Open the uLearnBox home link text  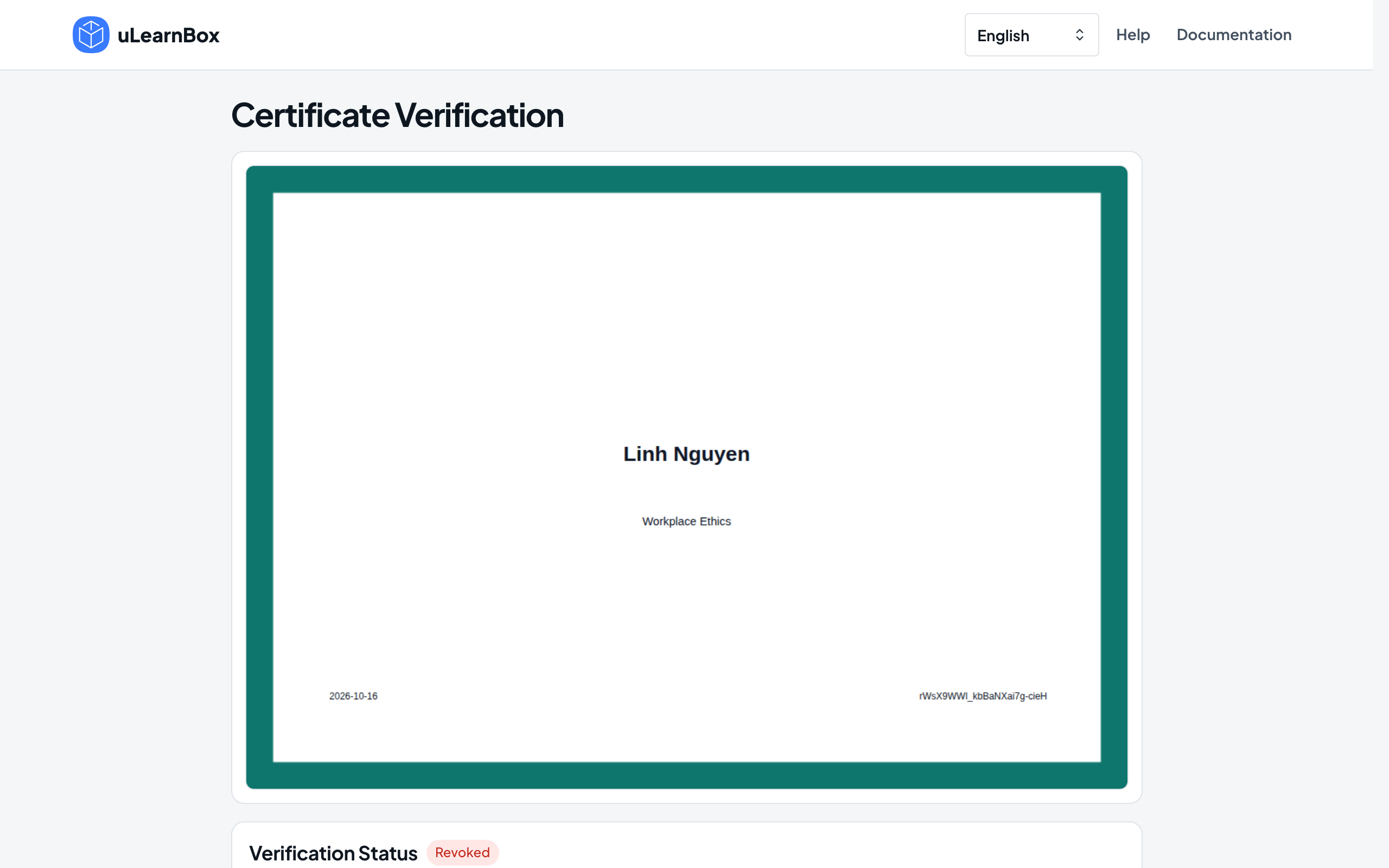[x=168, y=35]
